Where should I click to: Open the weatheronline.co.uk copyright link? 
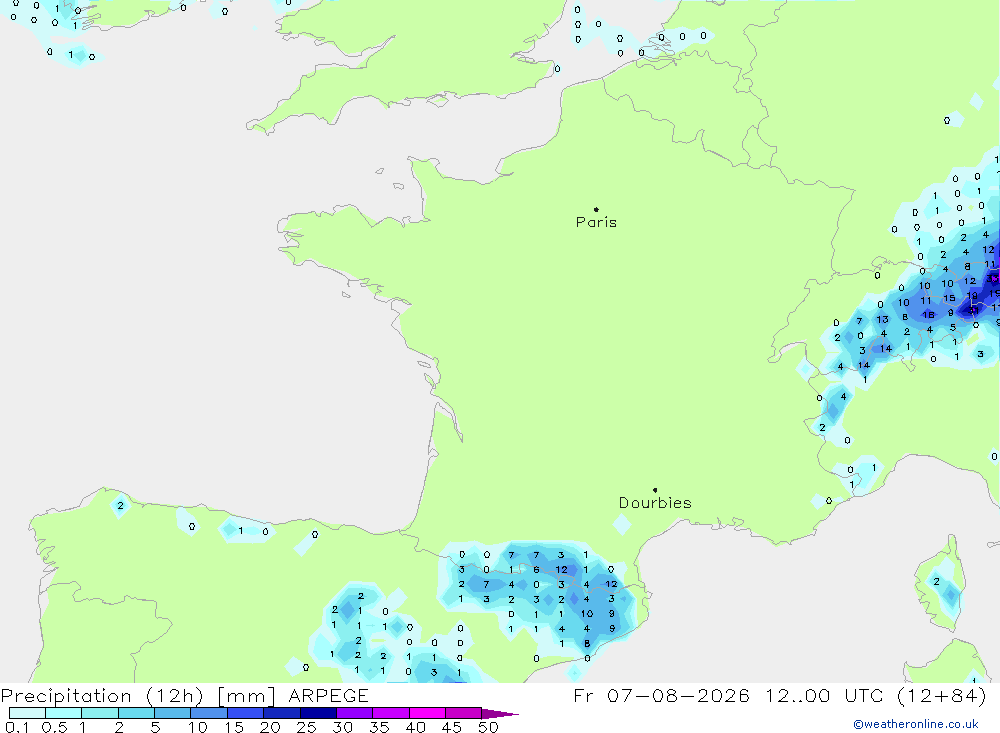click(x=916, y=724)
